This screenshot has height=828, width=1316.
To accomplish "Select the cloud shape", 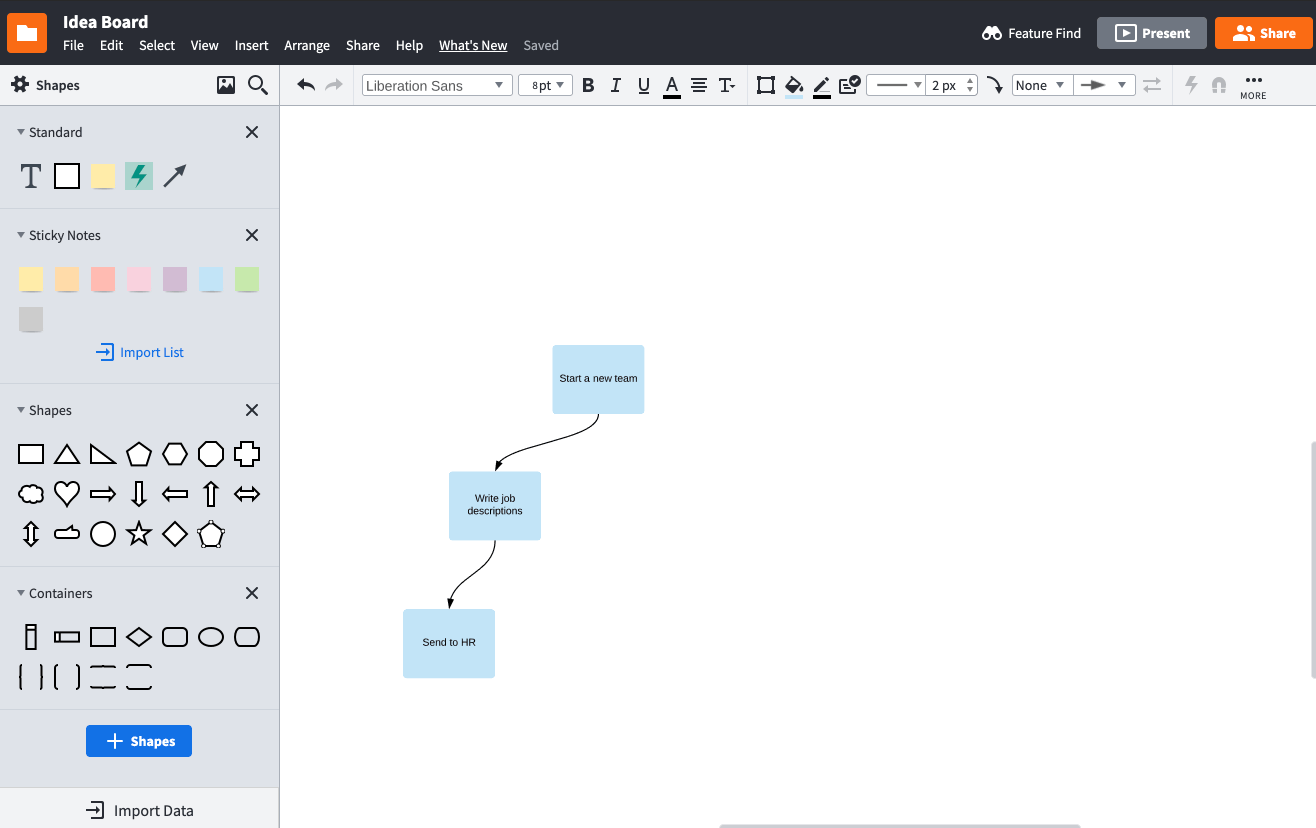I will [x=31, y=493].
